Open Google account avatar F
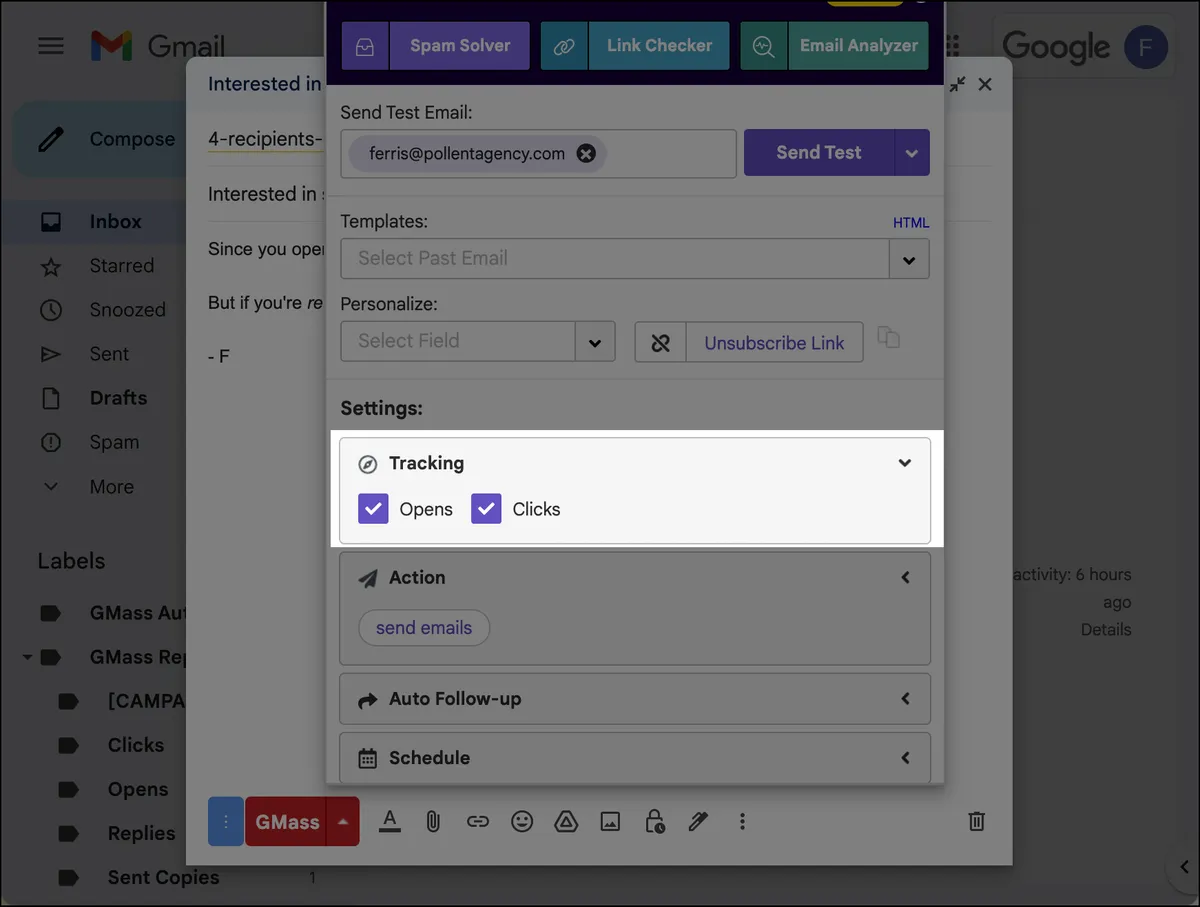This screenshot has height=907, width=1200. [x=1146, y=47]
